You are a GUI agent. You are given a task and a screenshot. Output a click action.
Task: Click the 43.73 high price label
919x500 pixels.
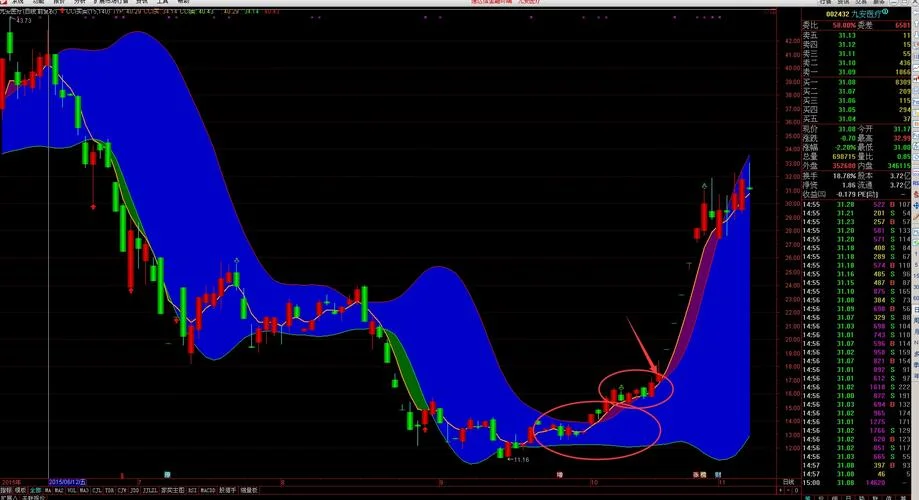23,21
